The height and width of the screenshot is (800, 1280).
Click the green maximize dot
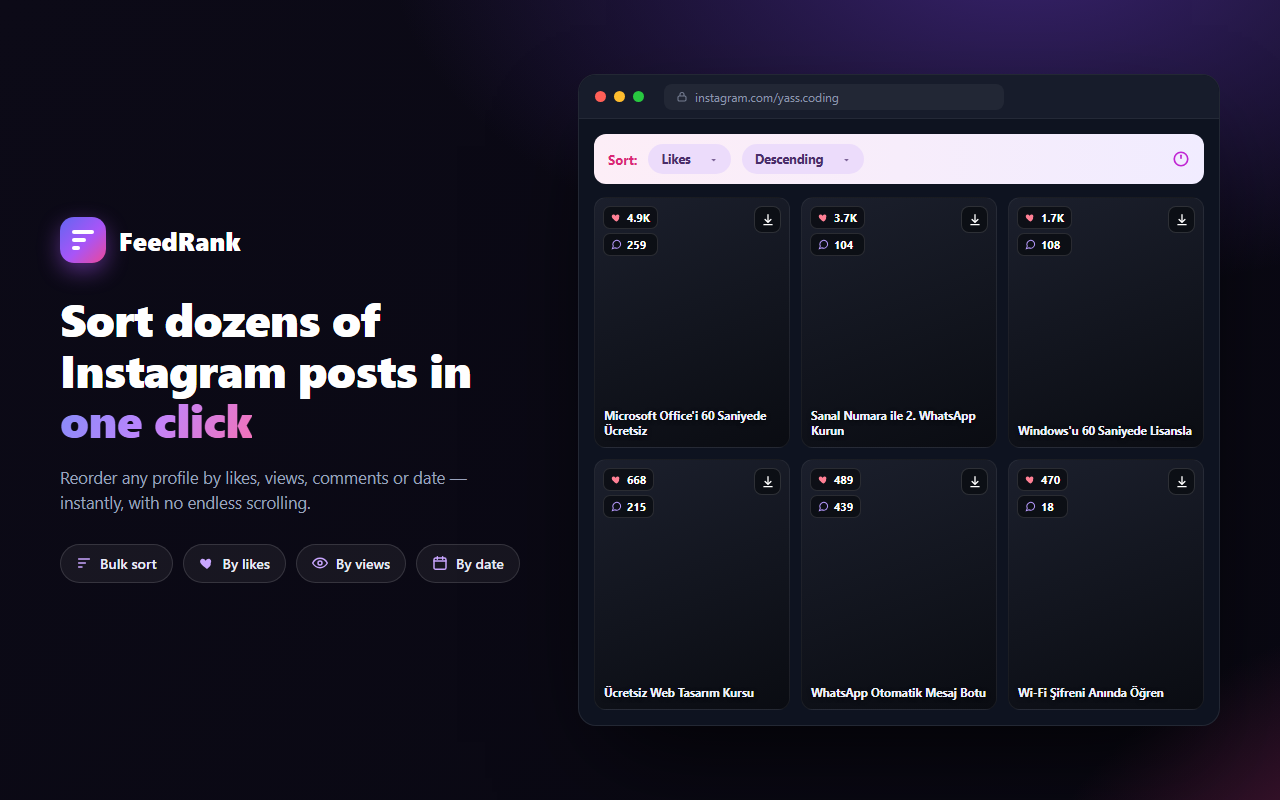point(638,97)
